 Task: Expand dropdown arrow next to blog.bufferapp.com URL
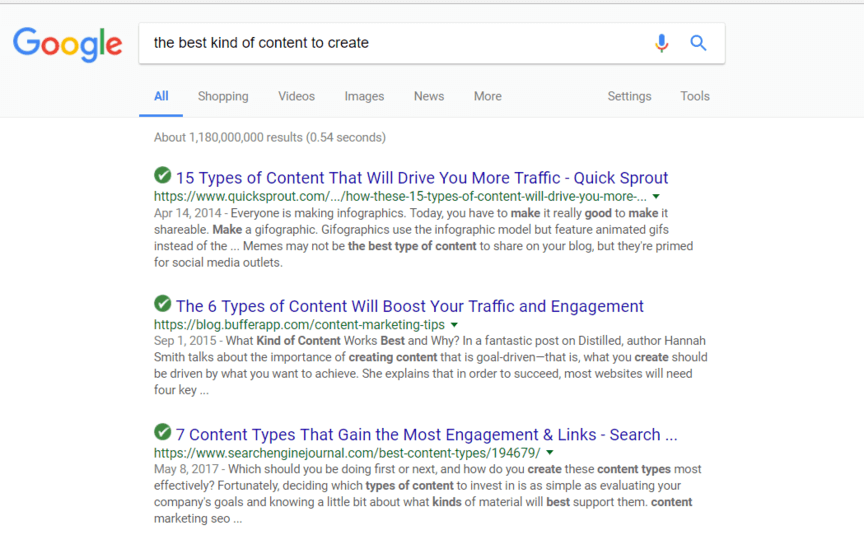click(454, 325)
